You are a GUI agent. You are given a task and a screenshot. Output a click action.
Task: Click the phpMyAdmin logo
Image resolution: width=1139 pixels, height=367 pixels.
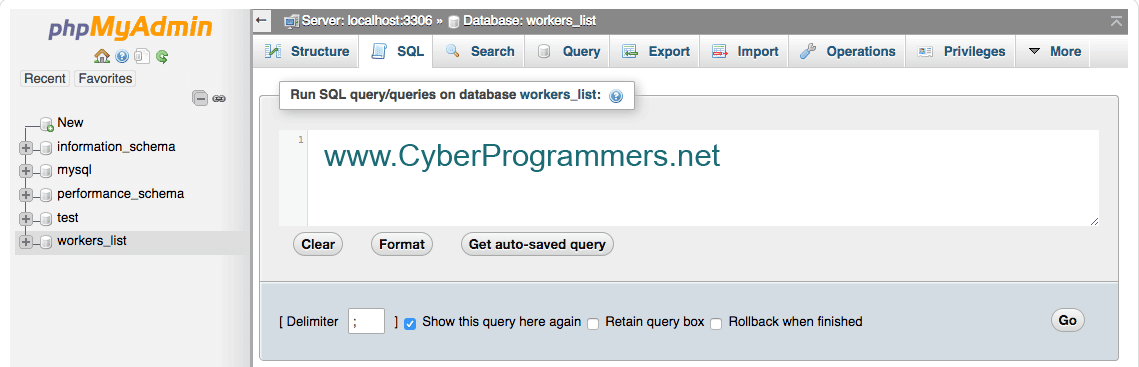(131, 28)
